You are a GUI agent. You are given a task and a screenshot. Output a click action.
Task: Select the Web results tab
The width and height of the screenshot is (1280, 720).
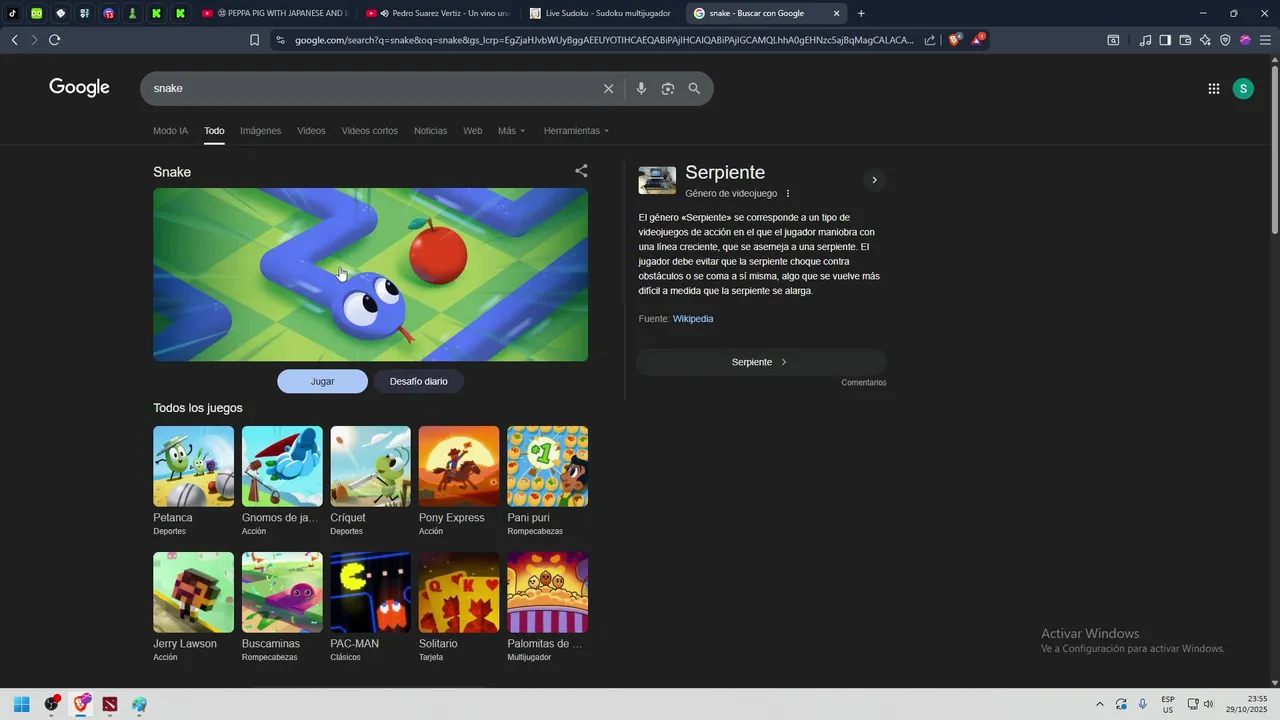pos(472,131)
